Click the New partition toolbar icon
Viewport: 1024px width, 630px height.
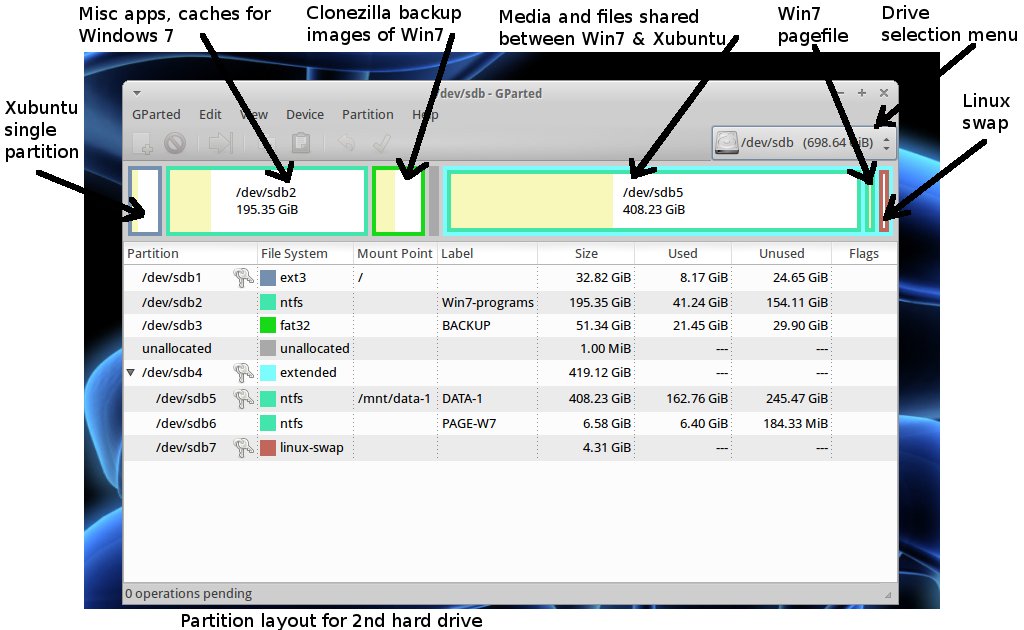143,143
